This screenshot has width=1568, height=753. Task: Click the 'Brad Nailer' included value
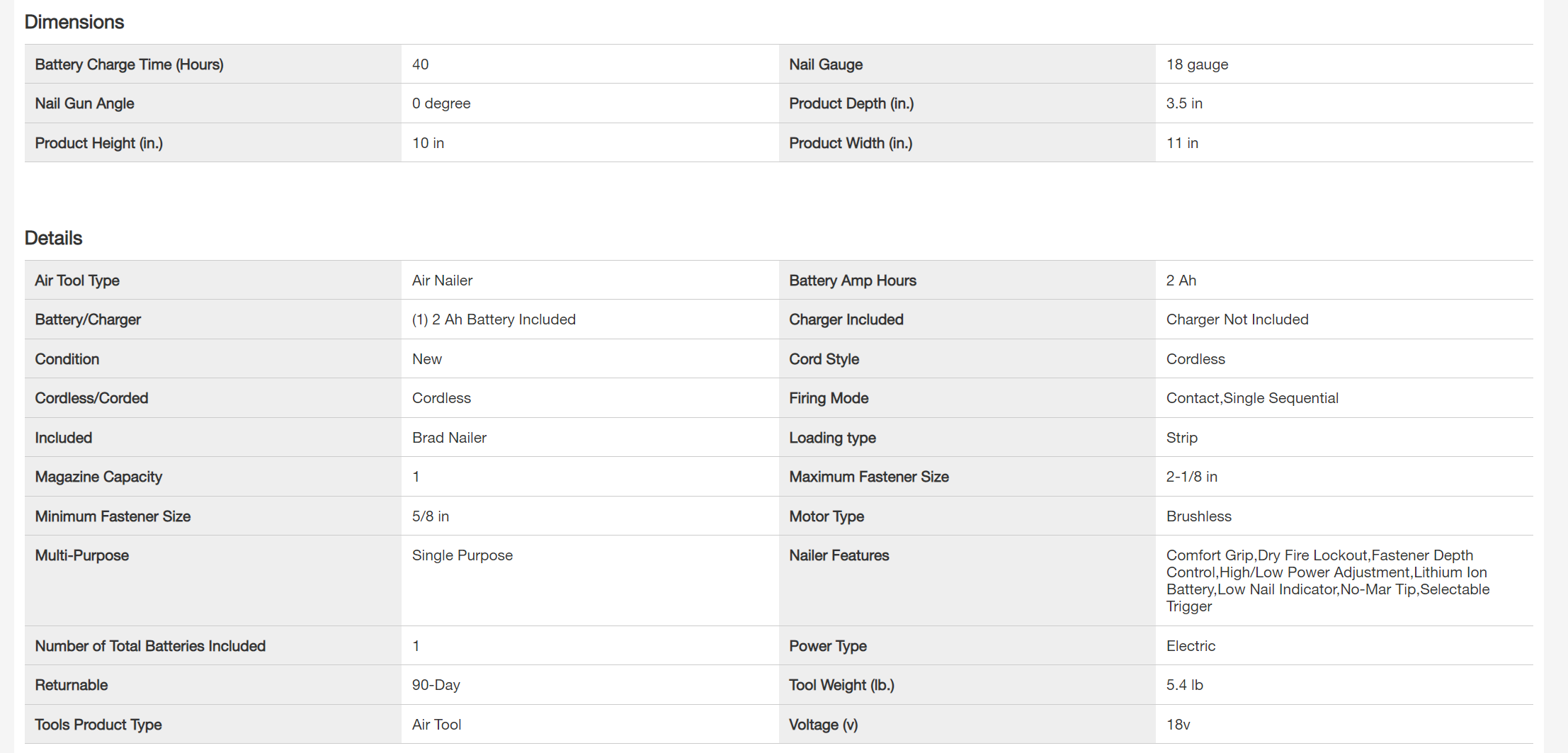pos(449,438)
